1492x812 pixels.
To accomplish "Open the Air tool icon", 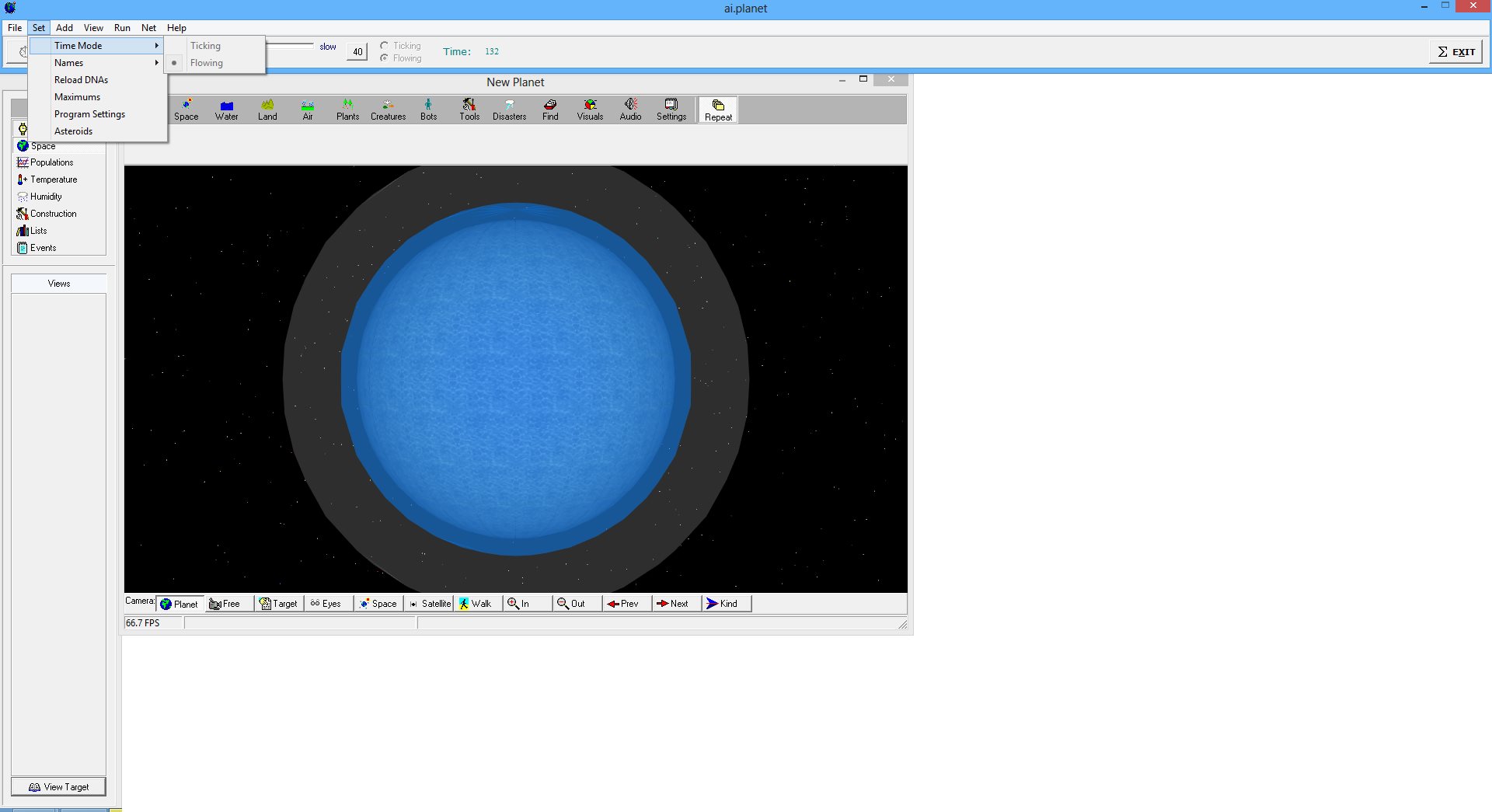I will [x=308, y=110].
